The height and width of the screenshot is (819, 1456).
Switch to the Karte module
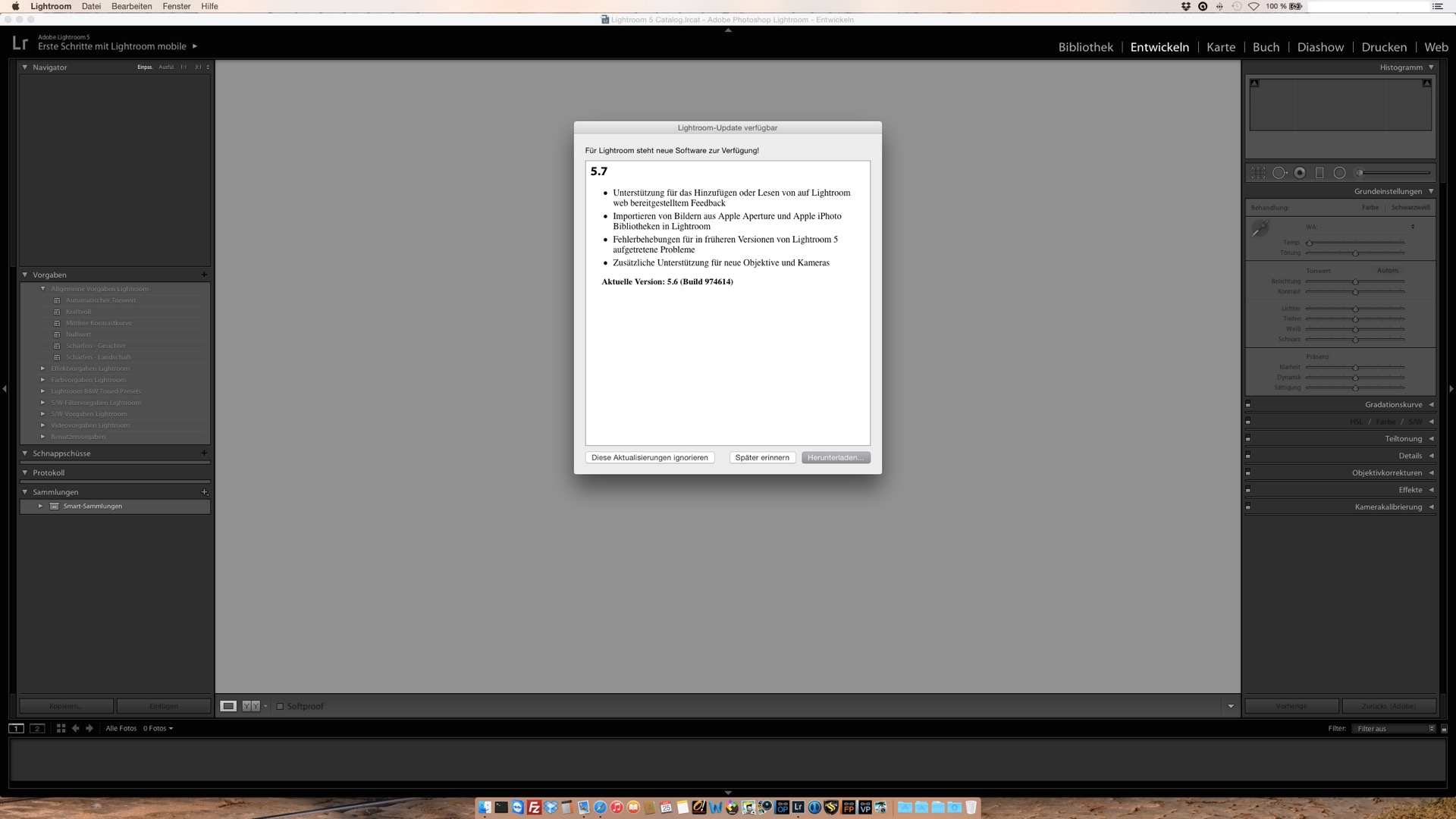(x=1221, y=47)
